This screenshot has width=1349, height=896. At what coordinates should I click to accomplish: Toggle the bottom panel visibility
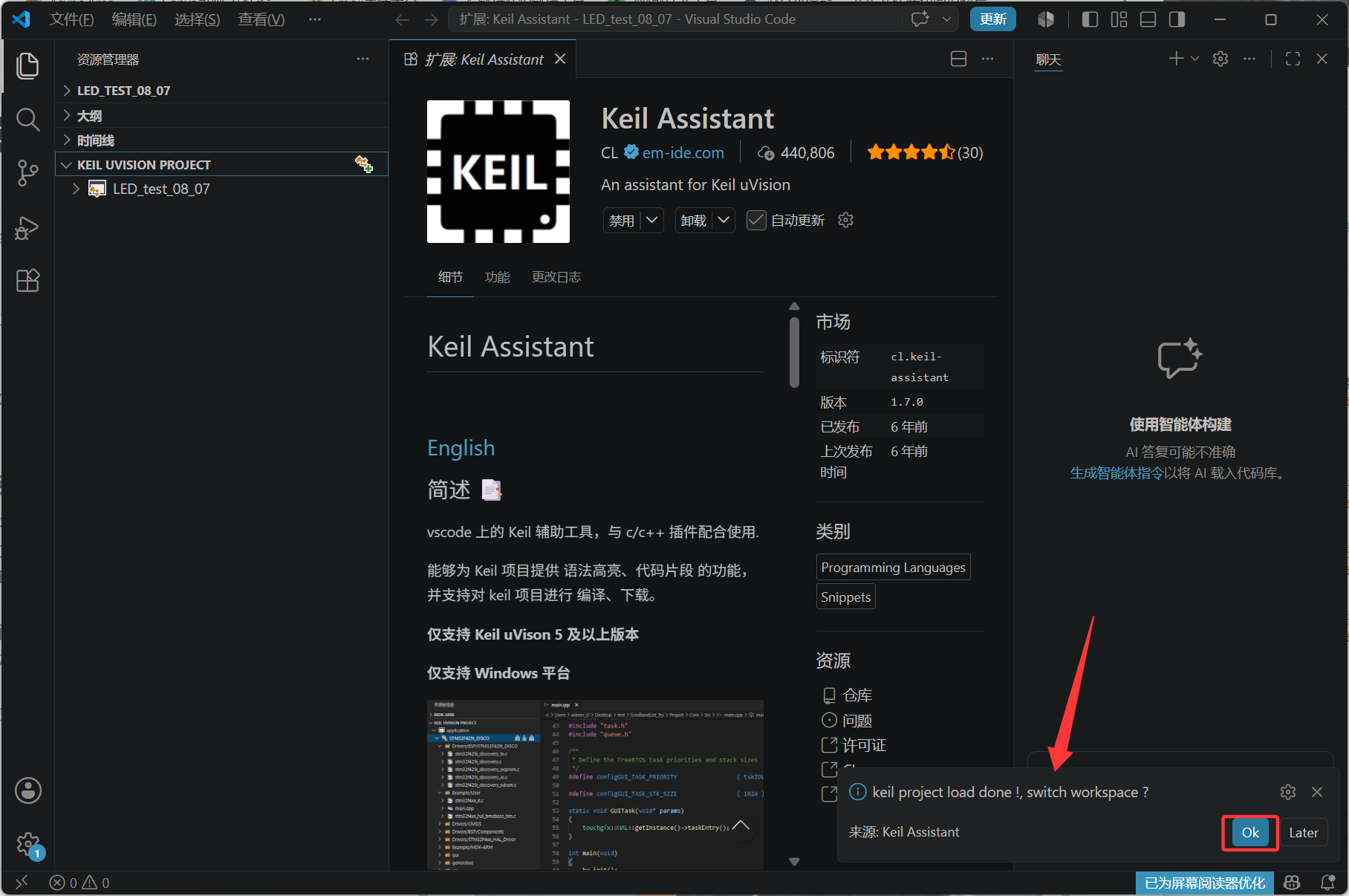click(x=1148, y=19)
